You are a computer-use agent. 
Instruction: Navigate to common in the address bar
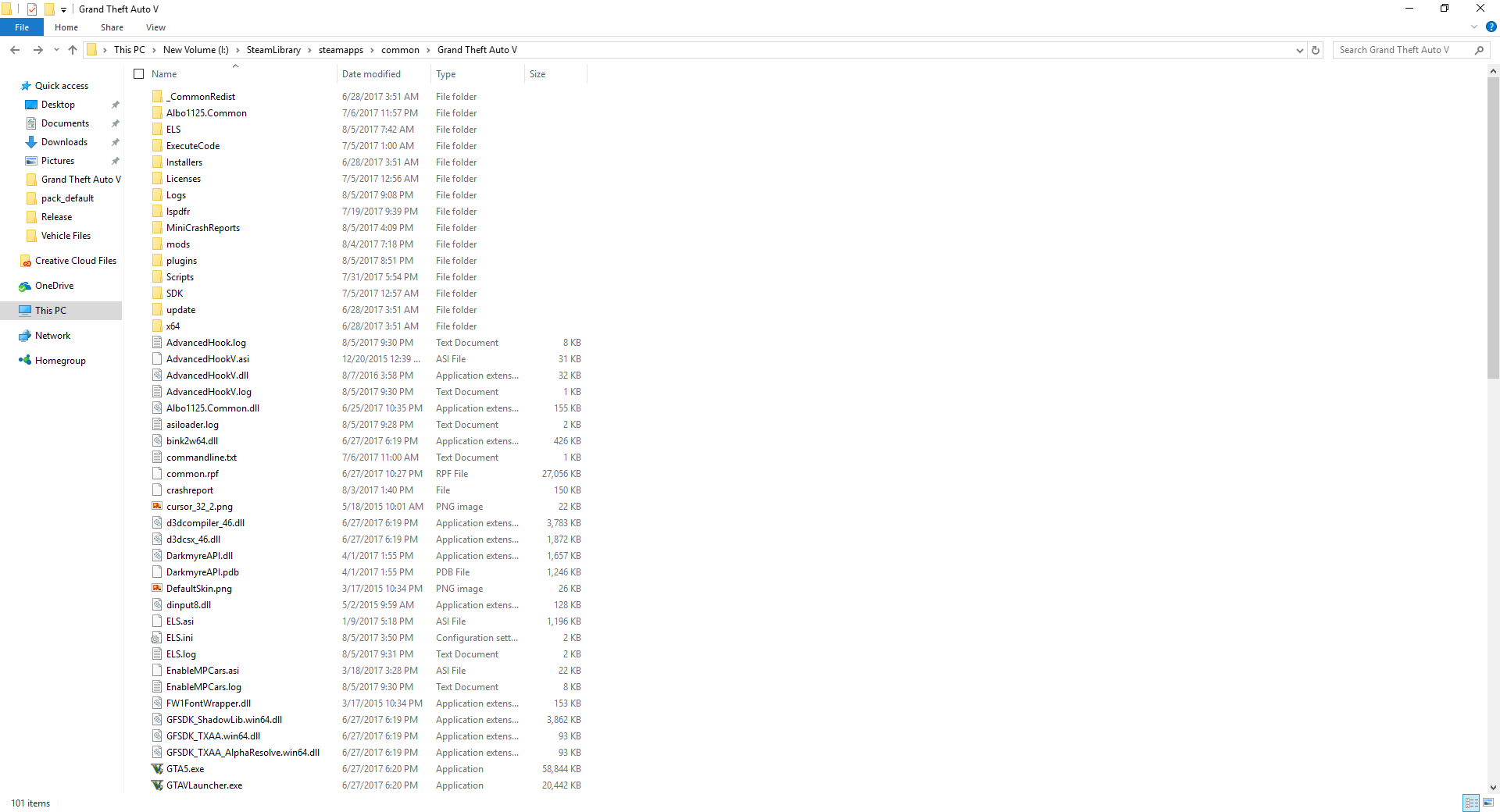[x=400, y=50]
